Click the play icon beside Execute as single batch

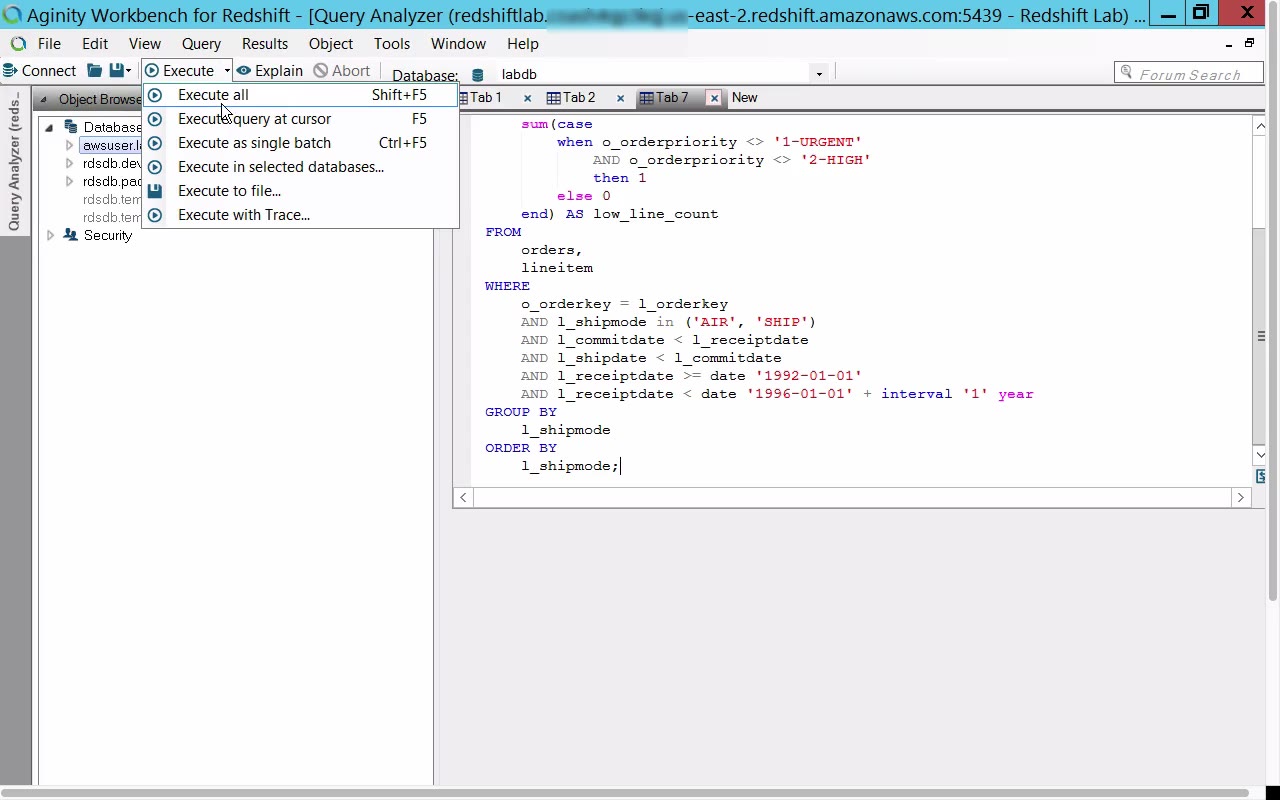155,143
